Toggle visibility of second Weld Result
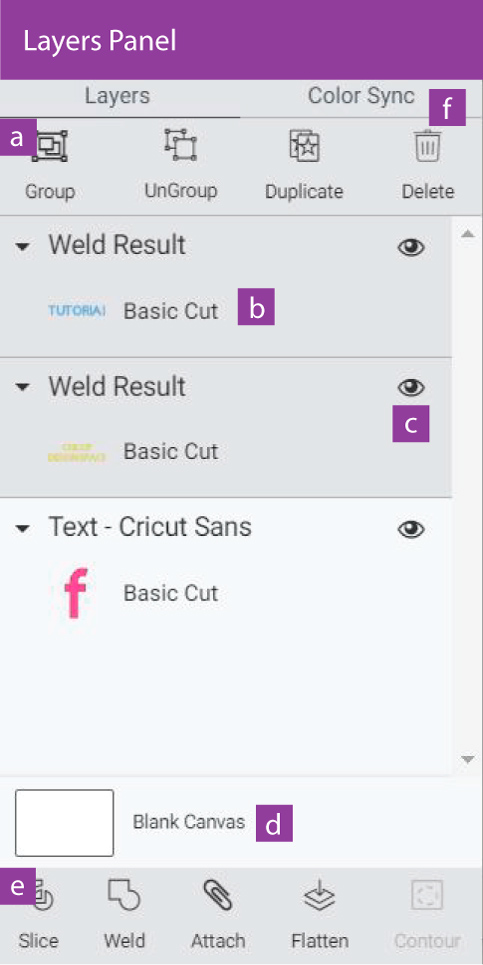This screenshot has width=483, height=965. pos(412,387)
